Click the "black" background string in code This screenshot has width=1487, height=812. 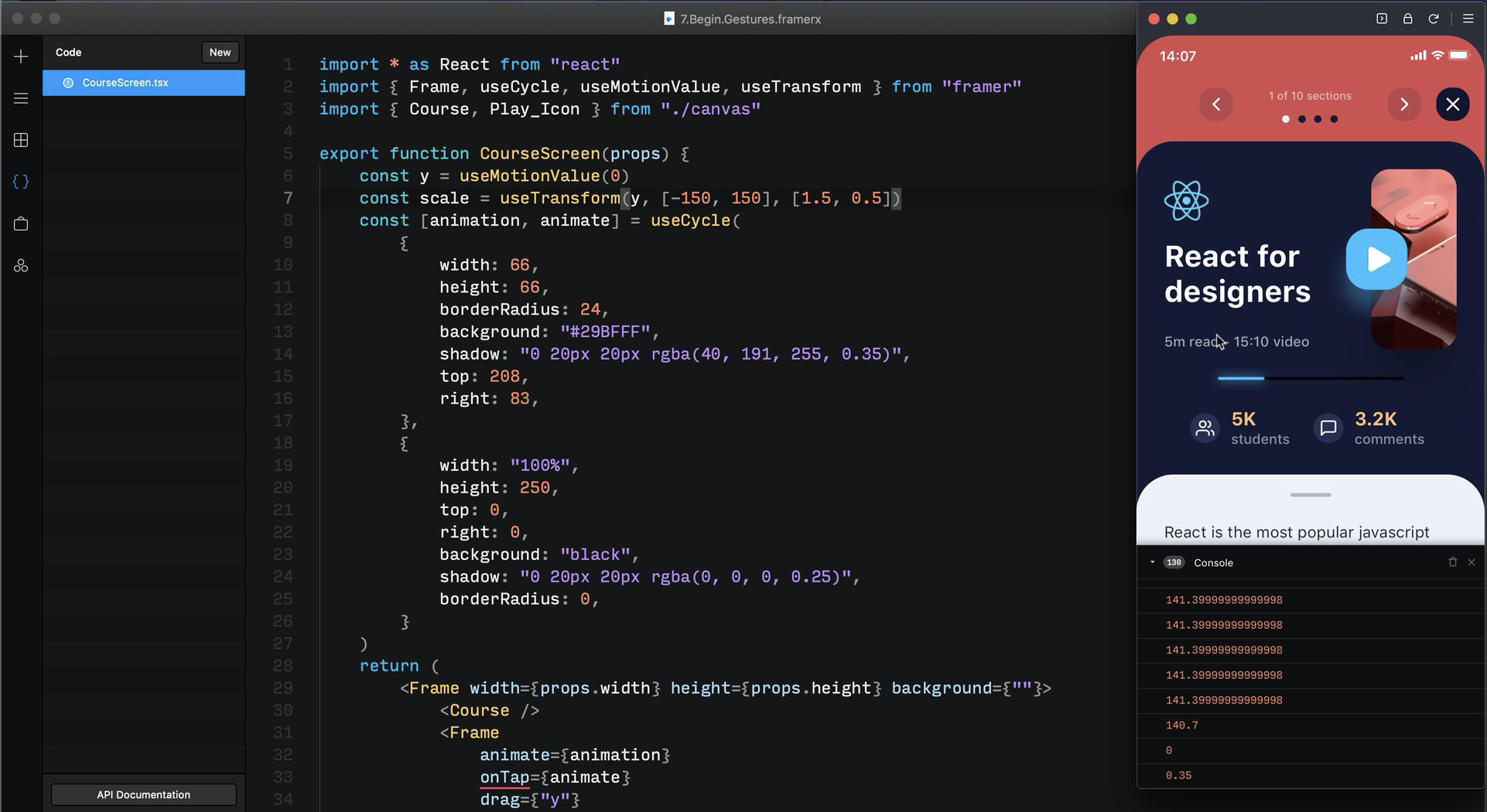tap(595, 554)
